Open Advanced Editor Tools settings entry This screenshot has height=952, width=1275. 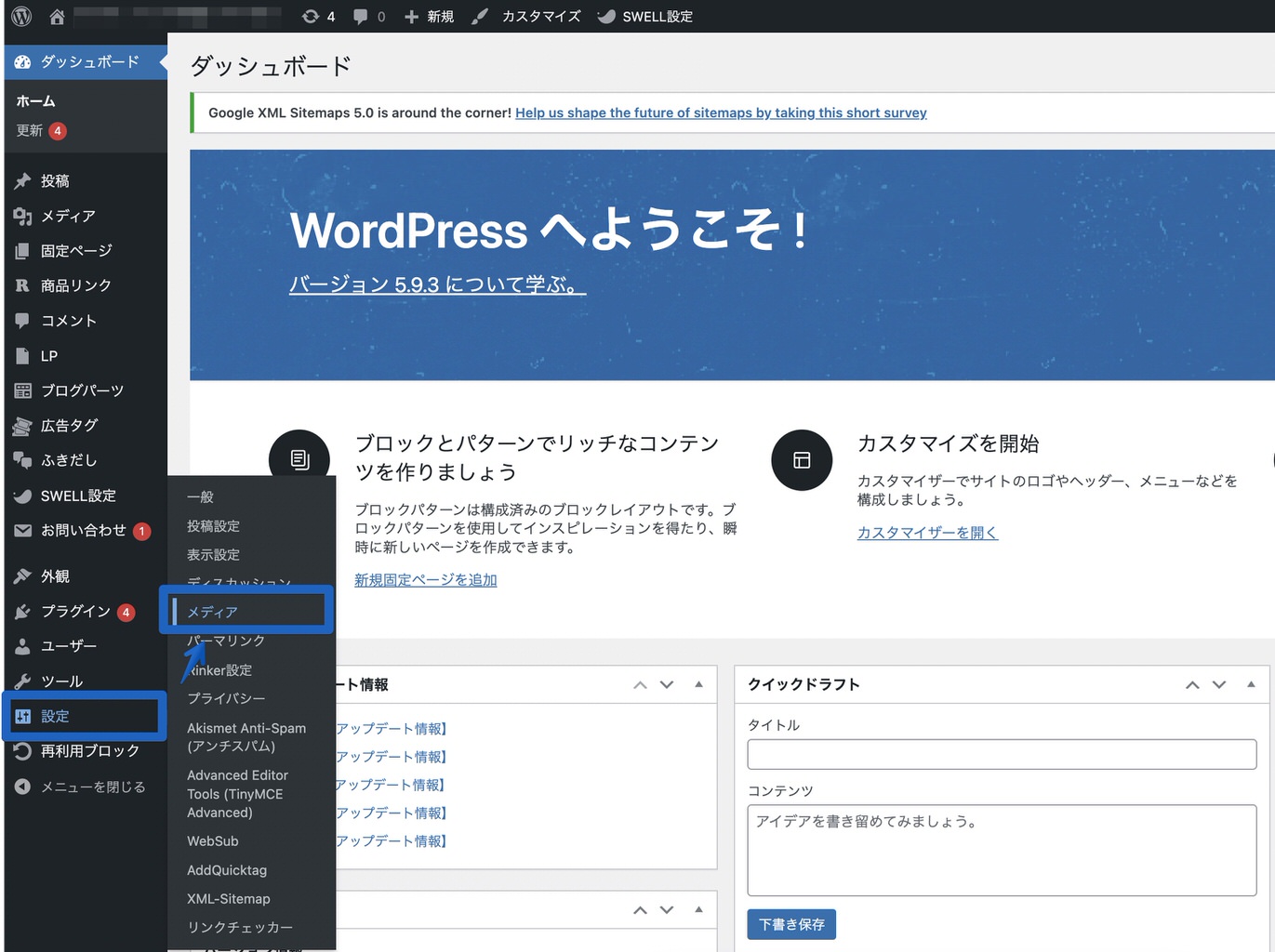pos(237,793)
